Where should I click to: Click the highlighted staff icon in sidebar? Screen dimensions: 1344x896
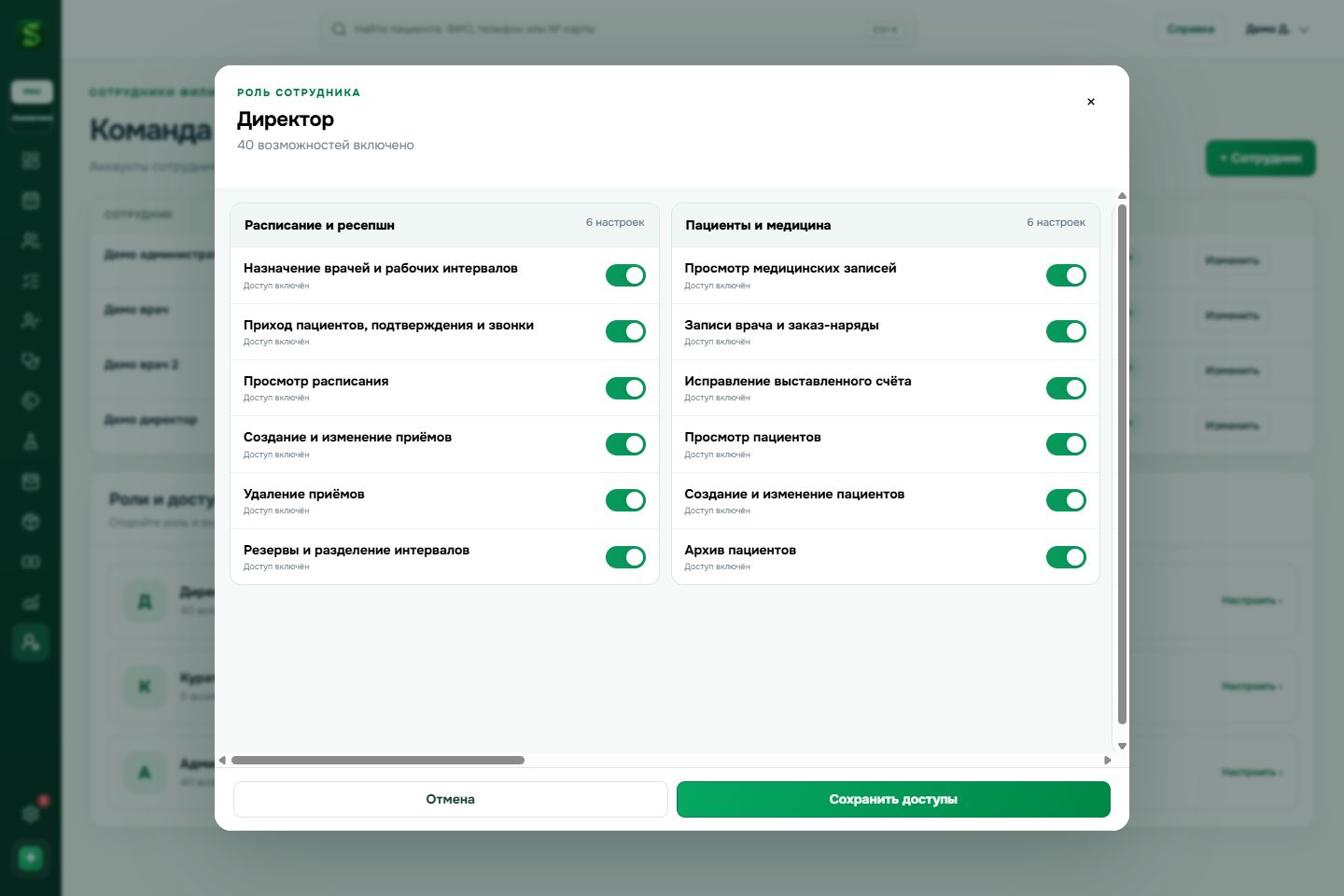tap(31, 642)
